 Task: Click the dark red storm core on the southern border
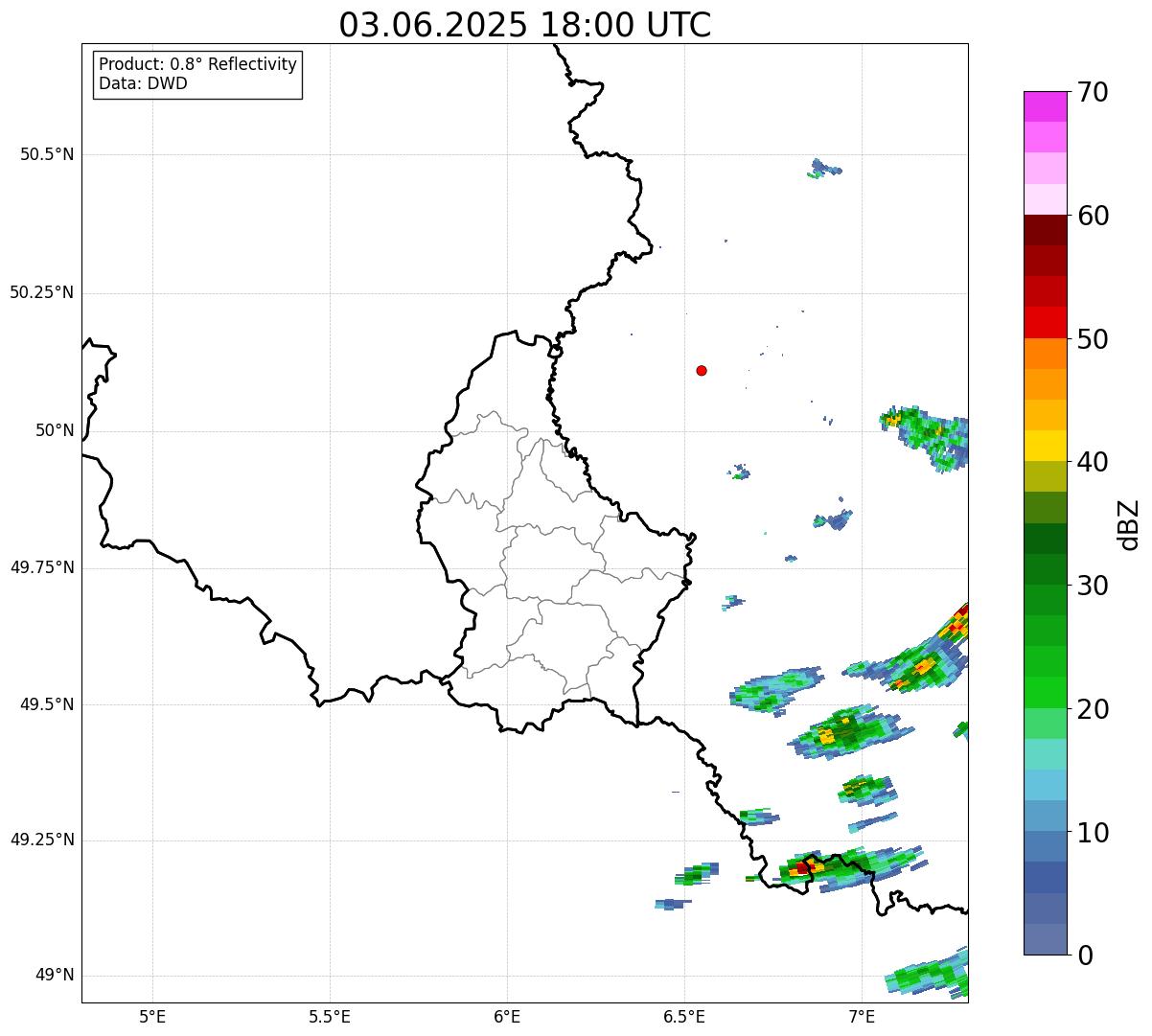[803, 868]
